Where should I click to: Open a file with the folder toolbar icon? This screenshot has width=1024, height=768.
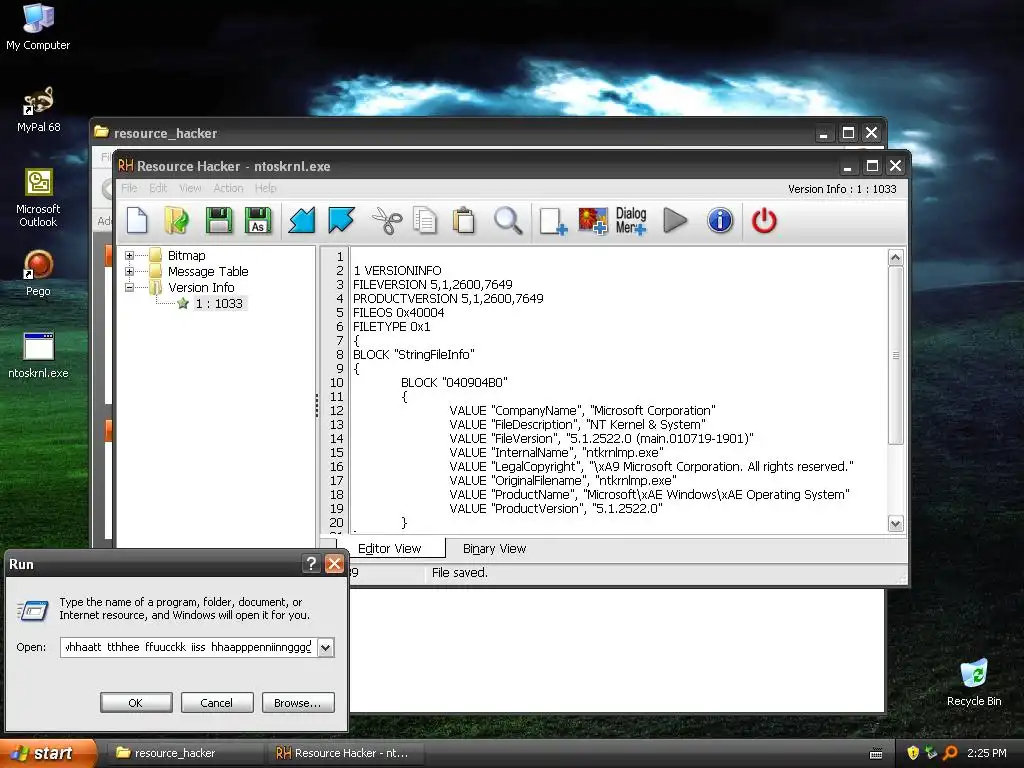(176, 220)
